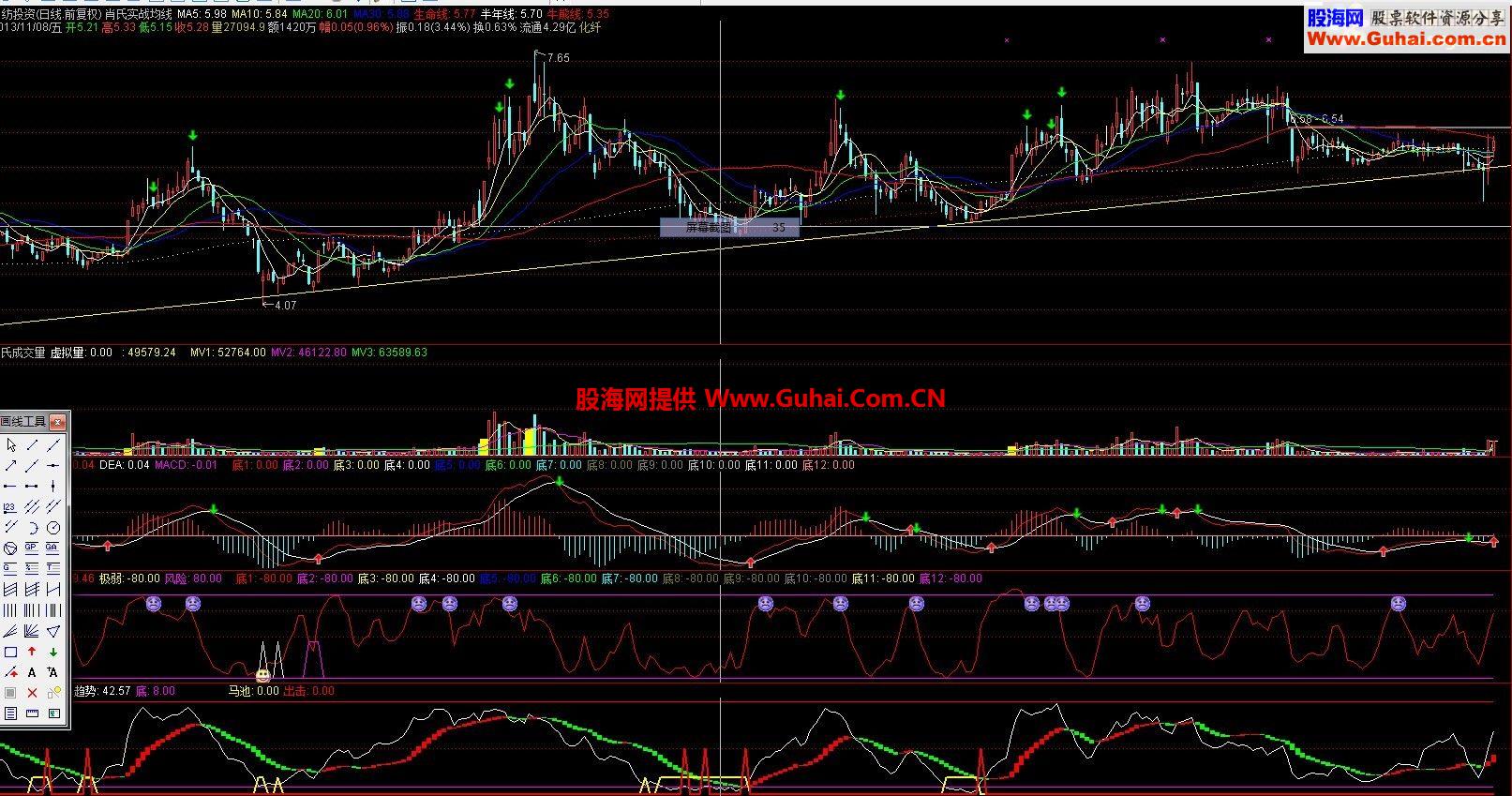Click the 生命线: 5.77 label
This screenshot has width=1512, height=796.
[444, 15]
